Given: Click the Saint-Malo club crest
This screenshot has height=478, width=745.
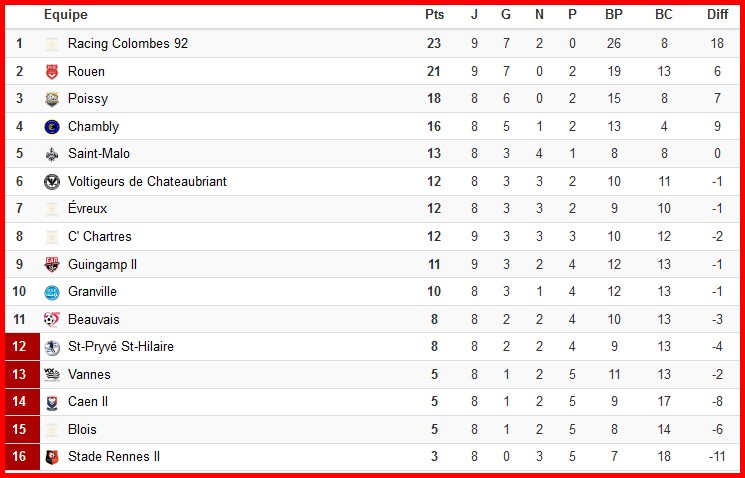Looking at the screenshot, I should click(x=52, y=154).
